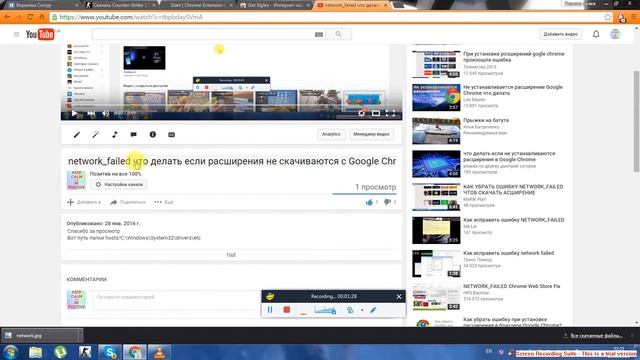Image resolution: width=640 pixels, height=360 pixels.
Task: Stop the screen recording red button
Action: click(287, 310)
